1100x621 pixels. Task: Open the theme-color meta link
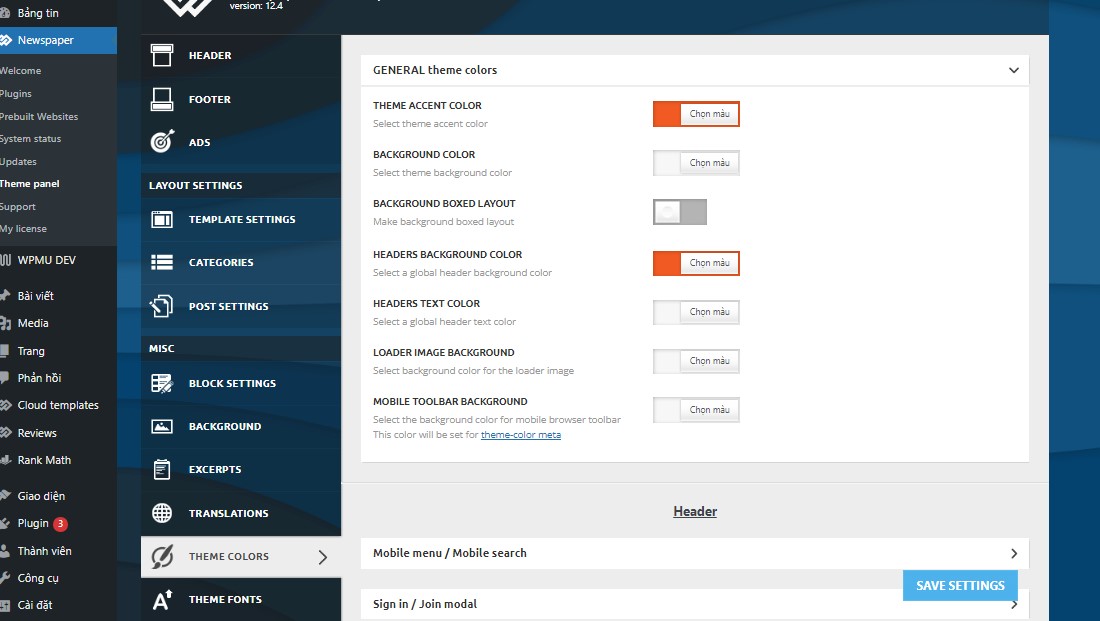521,435
